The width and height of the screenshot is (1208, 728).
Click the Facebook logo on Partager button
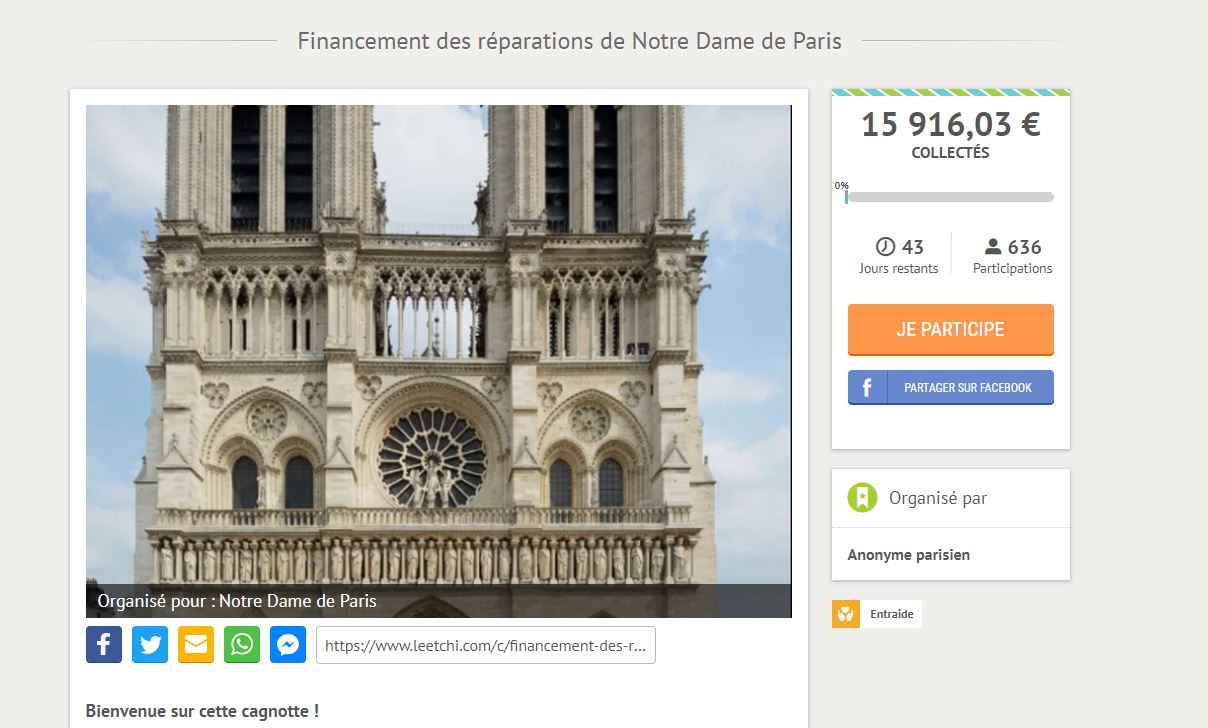pos(866,388)
